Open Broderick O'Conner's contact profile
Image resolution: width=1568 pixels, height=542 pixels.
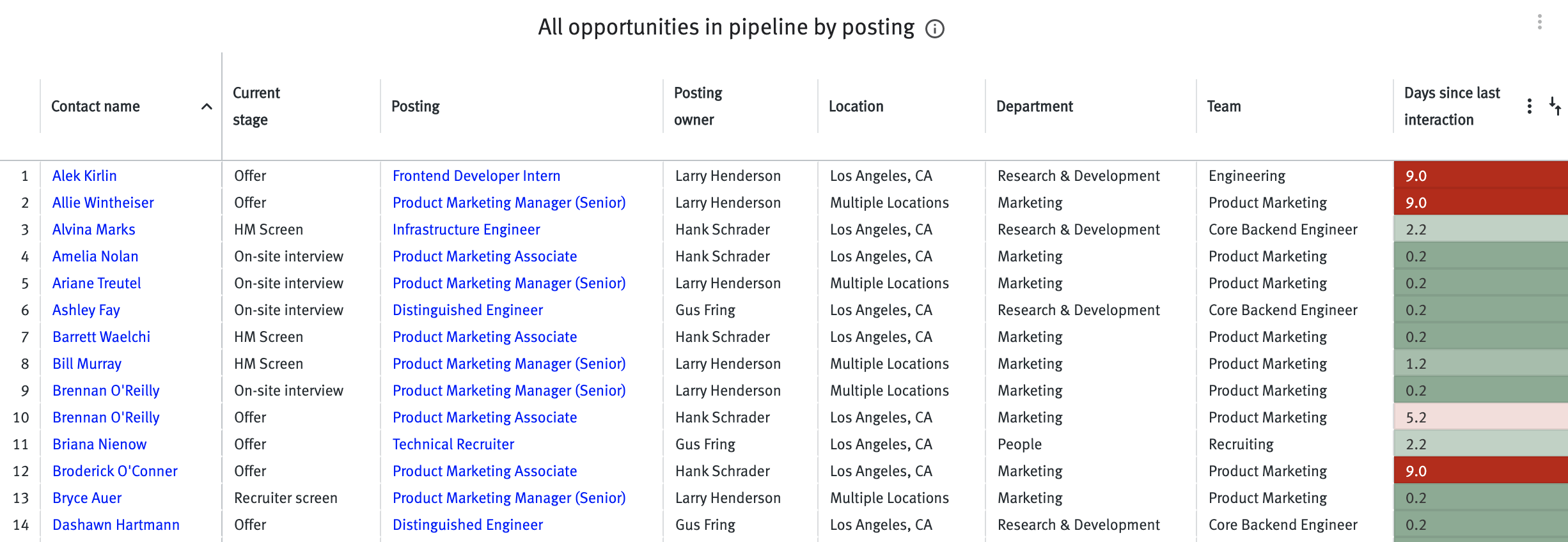(x=114, y=470)
